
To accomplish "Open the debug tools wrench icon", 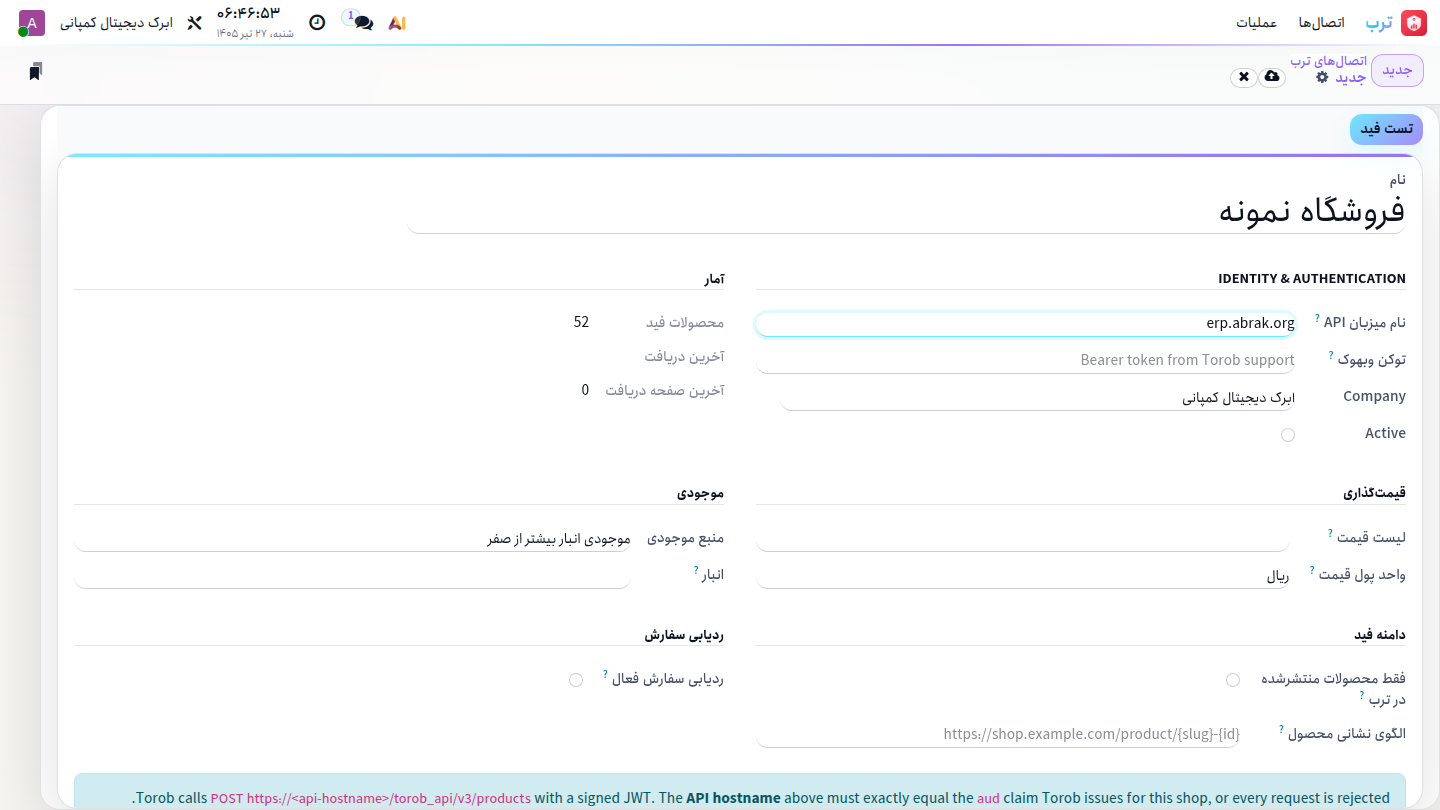I will (x=195, y=22).
